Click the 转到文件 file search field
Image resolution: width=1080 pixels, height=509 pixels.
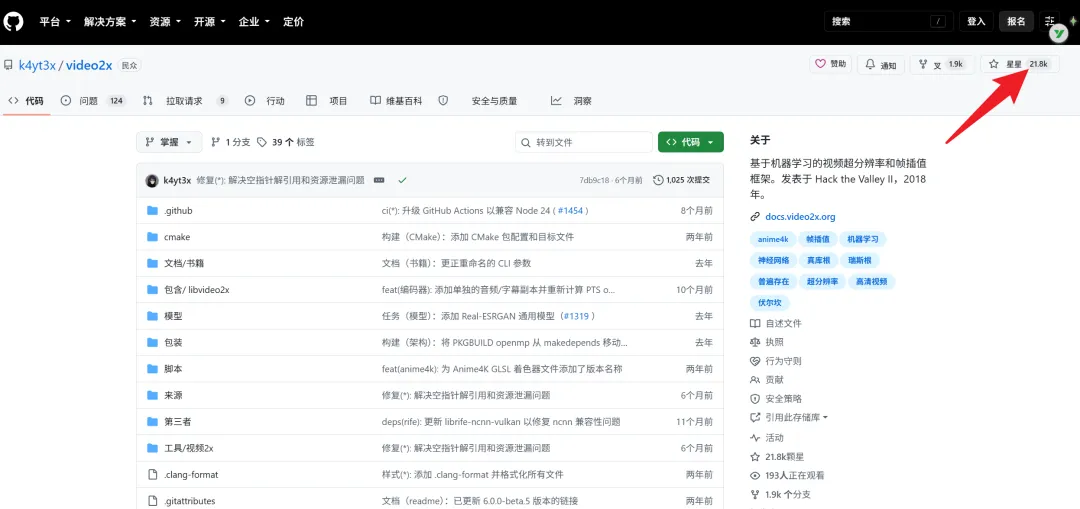click(583, 142)
